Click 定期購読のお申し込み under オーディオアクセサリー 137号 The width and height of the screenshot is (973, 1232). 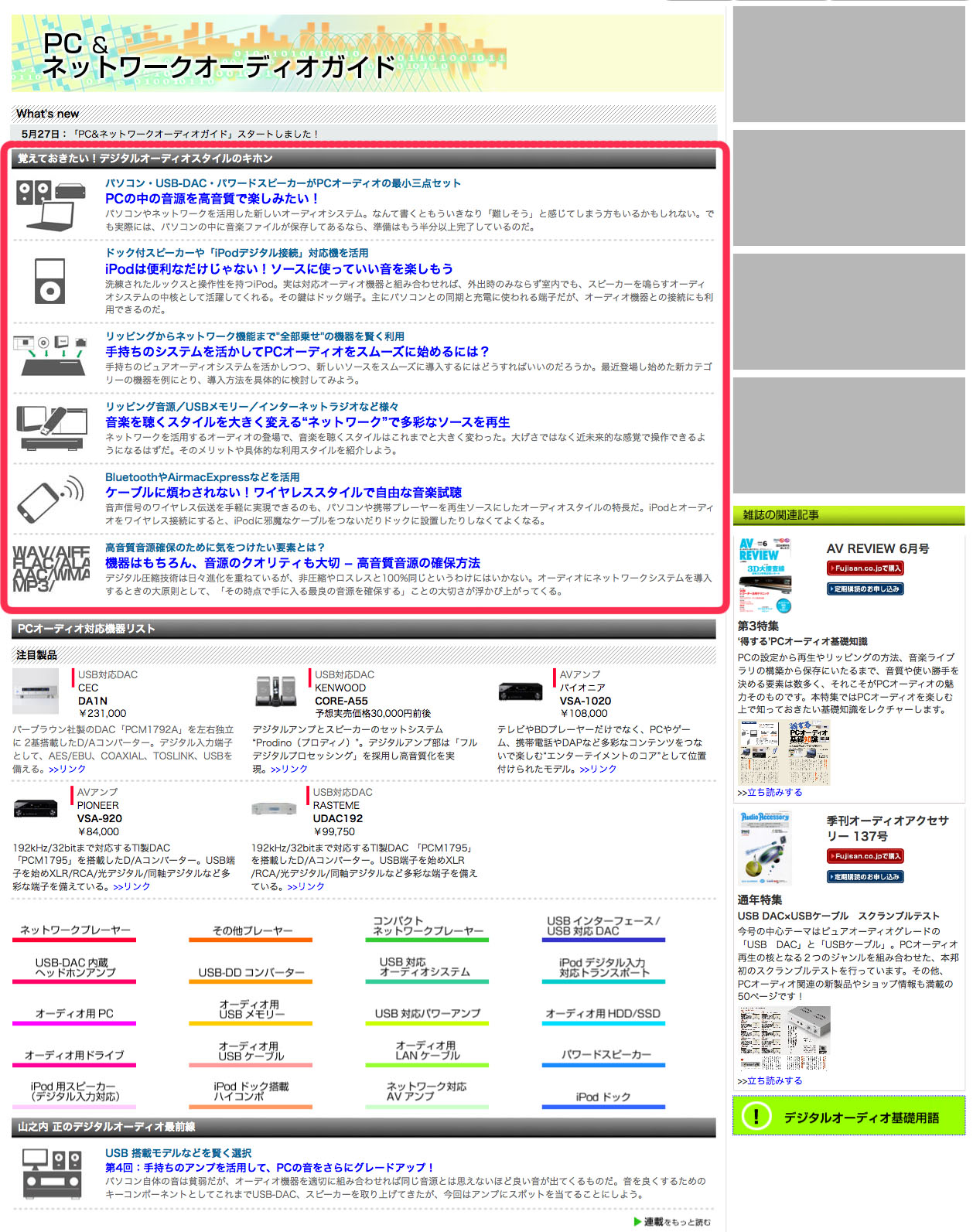865,877
